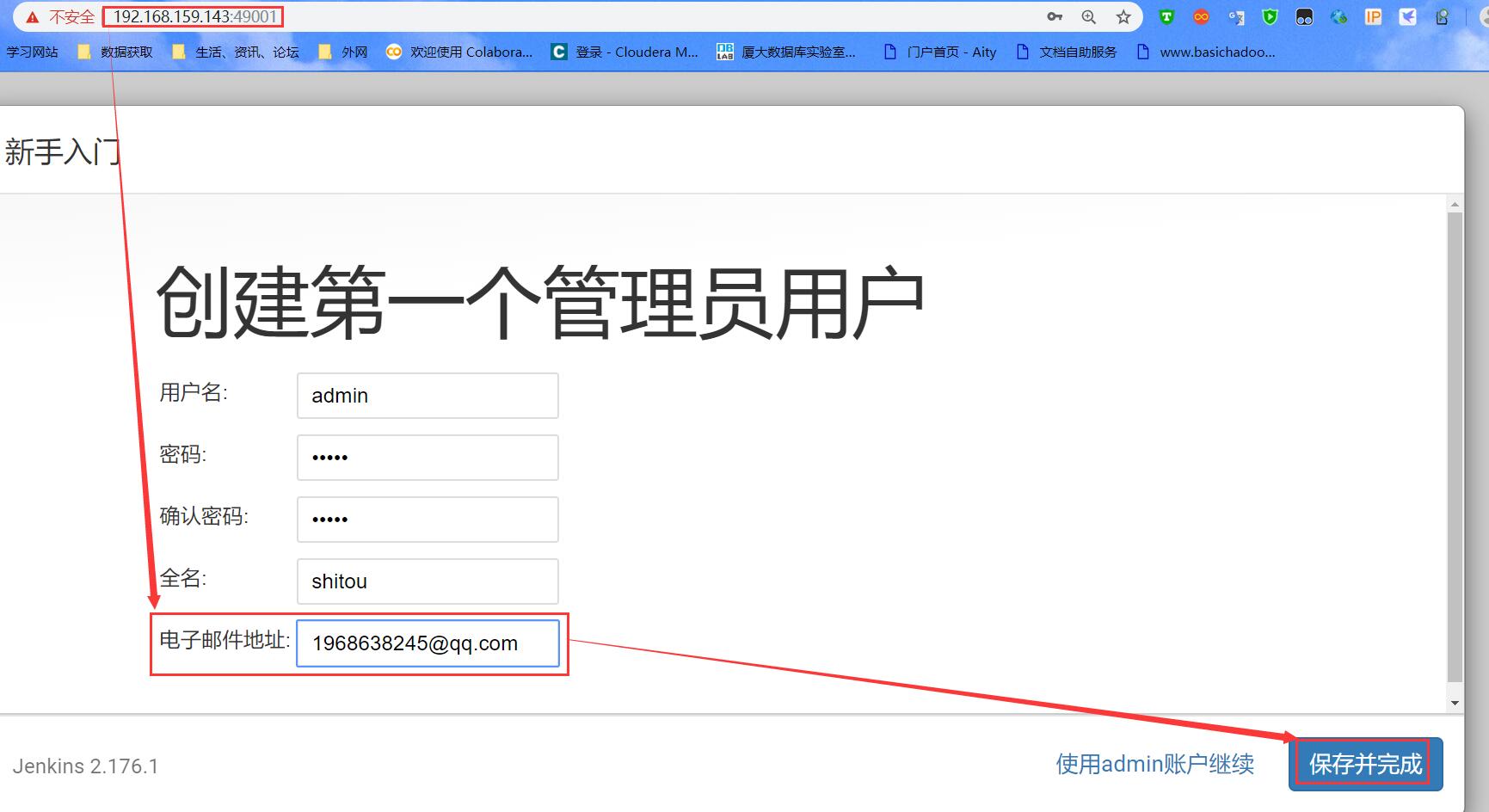
Task: Open the Google Translate extension
Action: 1236,17
